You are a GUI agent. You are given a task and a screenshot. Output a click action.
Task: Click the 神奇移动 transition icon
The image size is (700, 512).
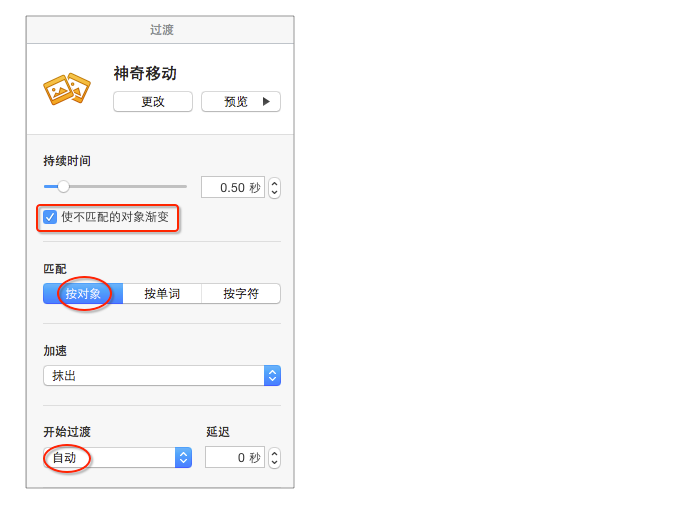click(x=67, y=88)
